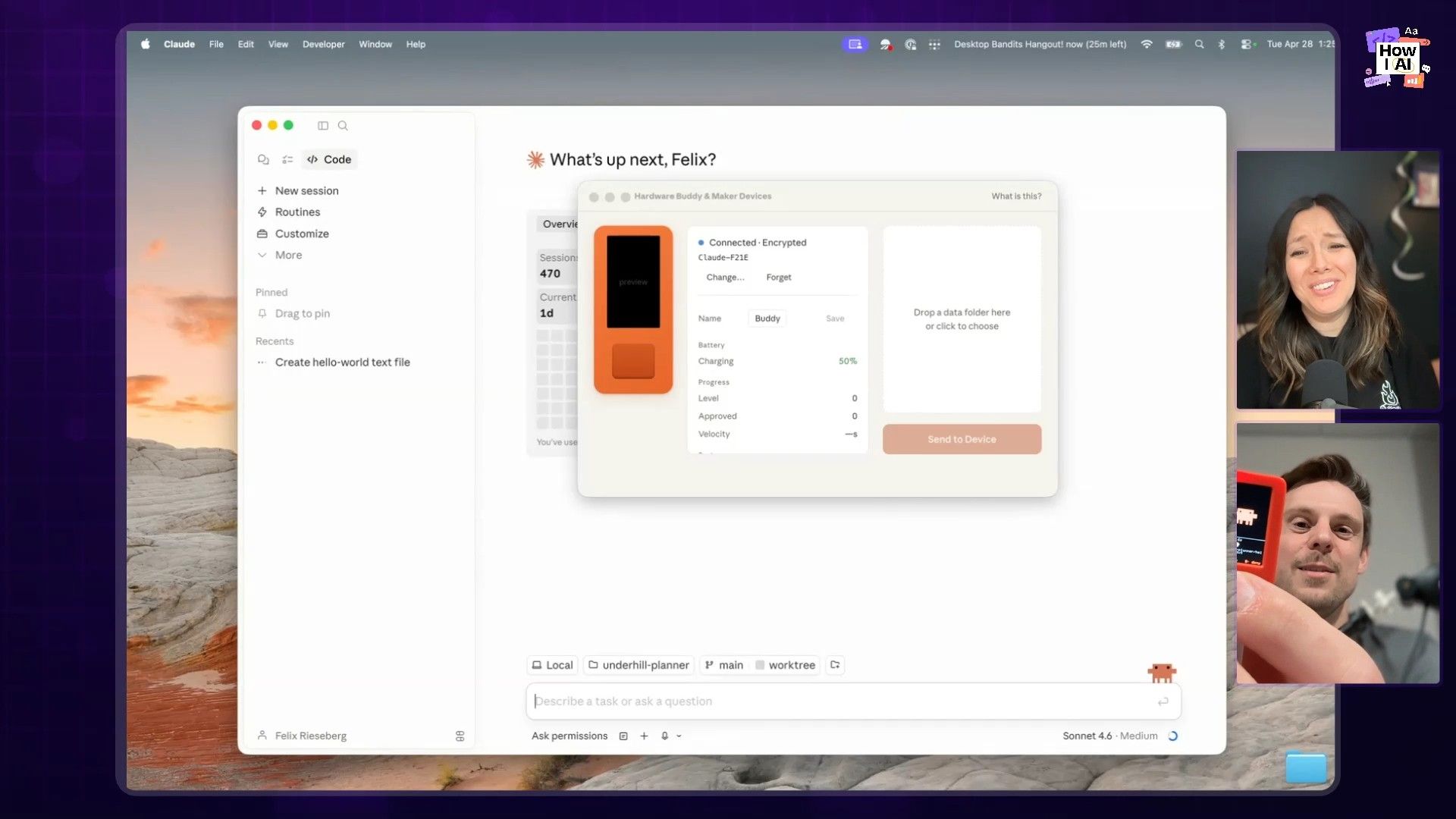Open the Window menu
This screenshot has height=819, width=1456.
coord(375,44)
